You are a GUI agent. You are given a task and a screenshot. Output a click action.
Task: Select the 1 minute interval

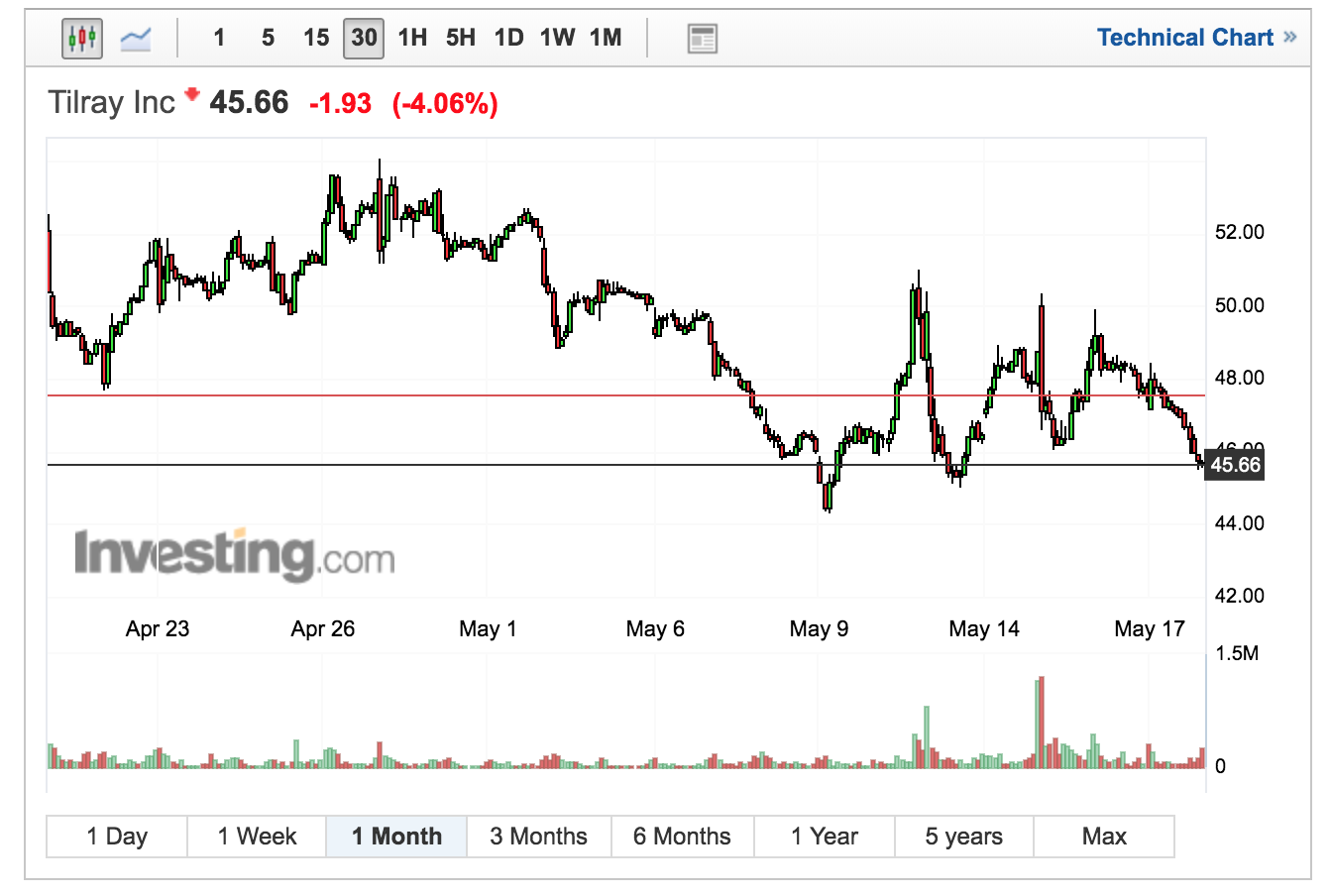click(x=219, y=38)
